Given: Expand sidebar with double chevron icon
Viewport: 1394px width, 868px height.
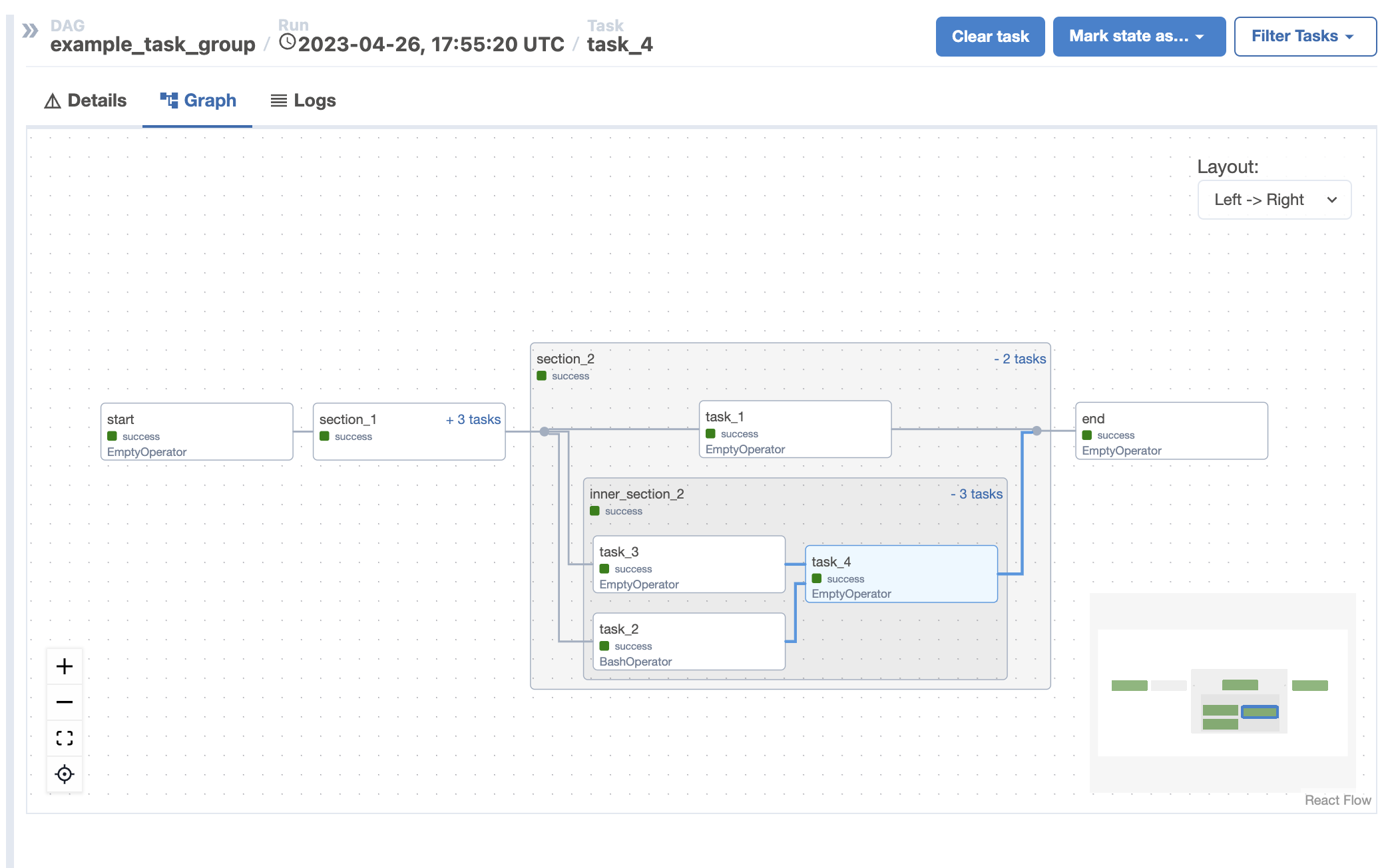Looking at the screenshot, I should click(x=30, y=31).
